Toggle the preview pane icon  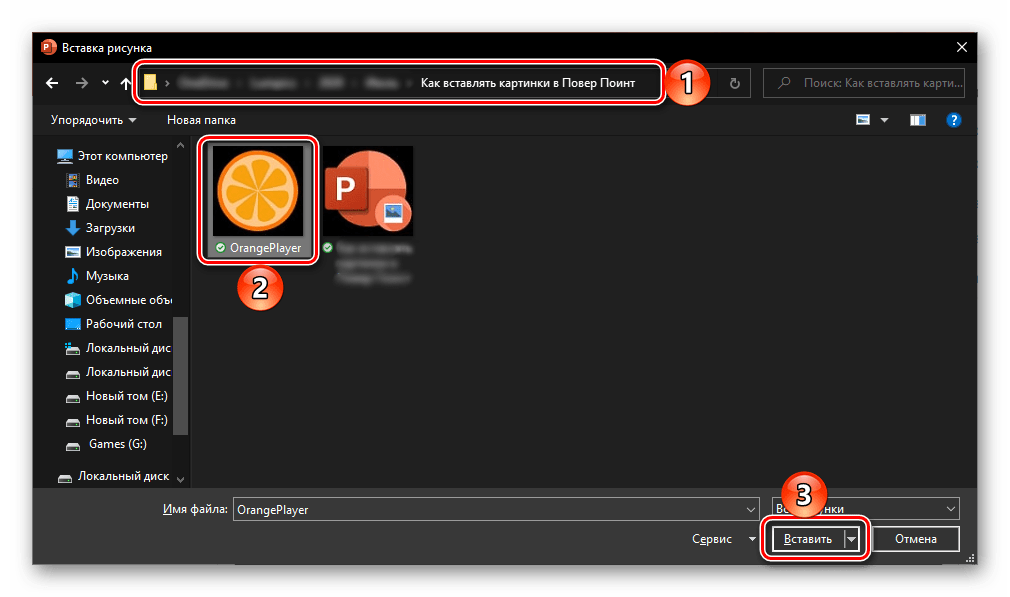(x=918, y=120)
